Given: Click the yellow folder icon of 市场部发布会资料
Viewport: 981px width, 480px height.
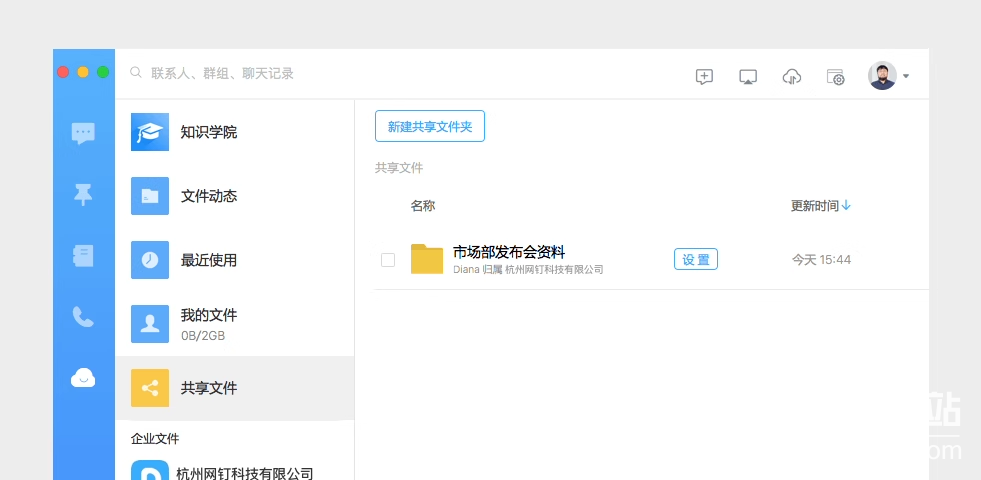Looking at the screenshot, I should [x=427, y=259].
